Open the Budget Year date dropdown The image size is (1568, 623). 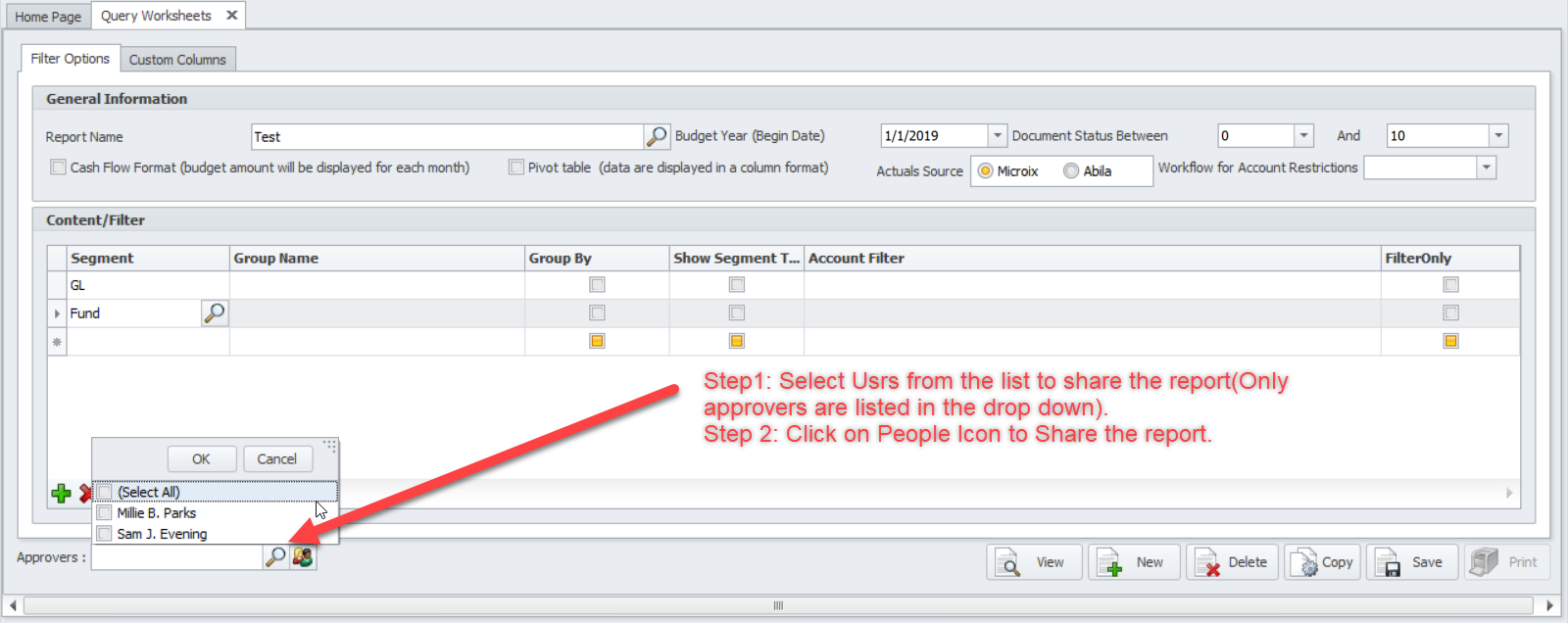pos(997,136)
